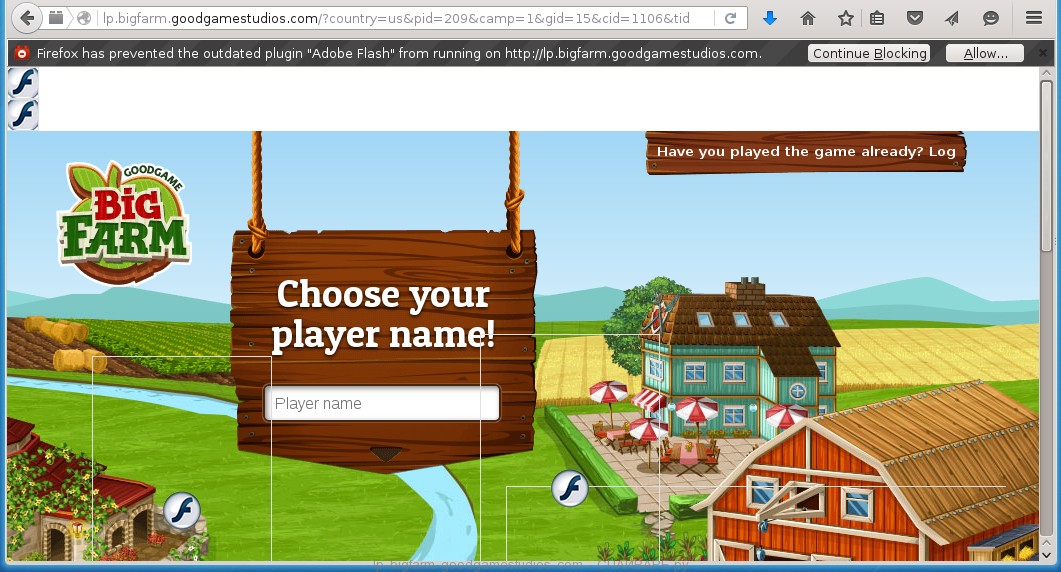Click the down arrow below the sign

click(x=386, y=454)
